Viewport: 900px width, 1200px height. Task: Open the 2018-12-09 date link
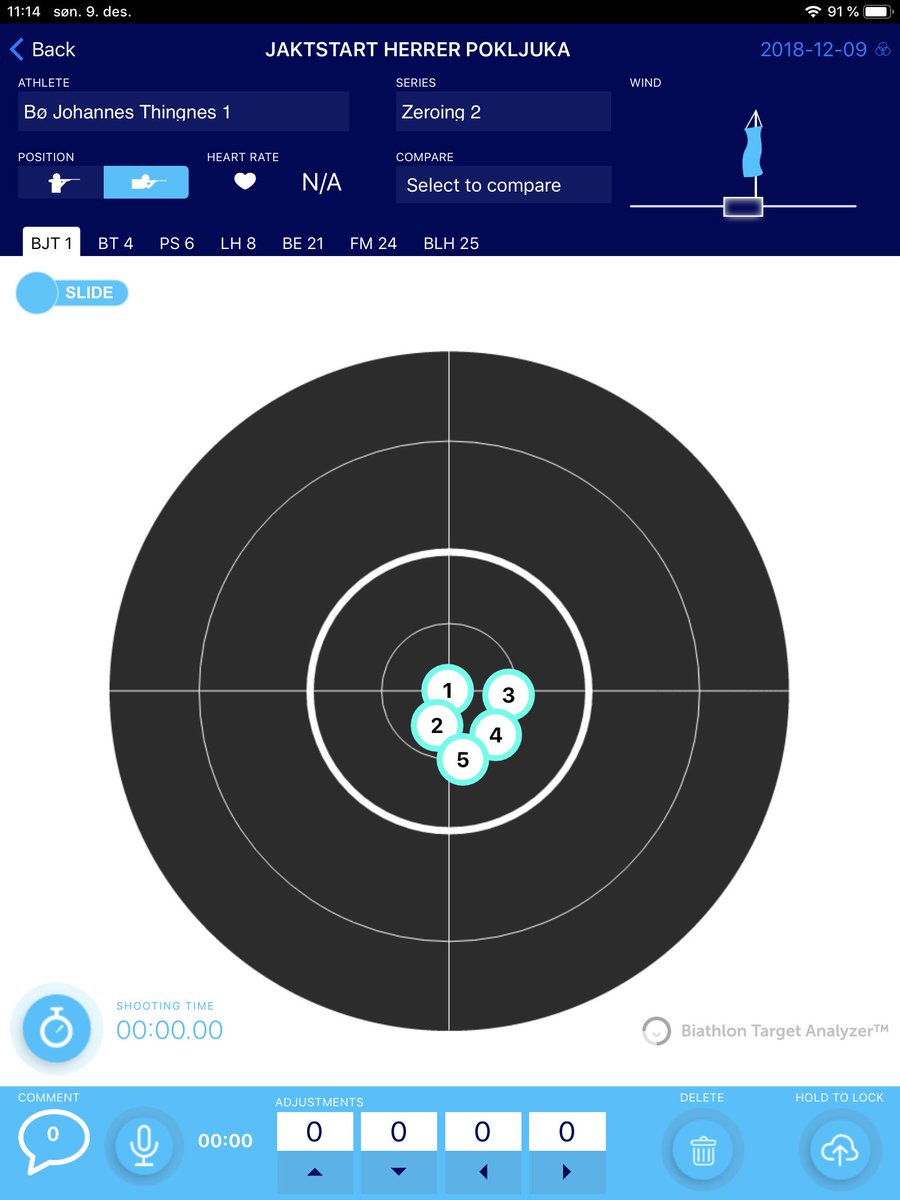(813, 49)
